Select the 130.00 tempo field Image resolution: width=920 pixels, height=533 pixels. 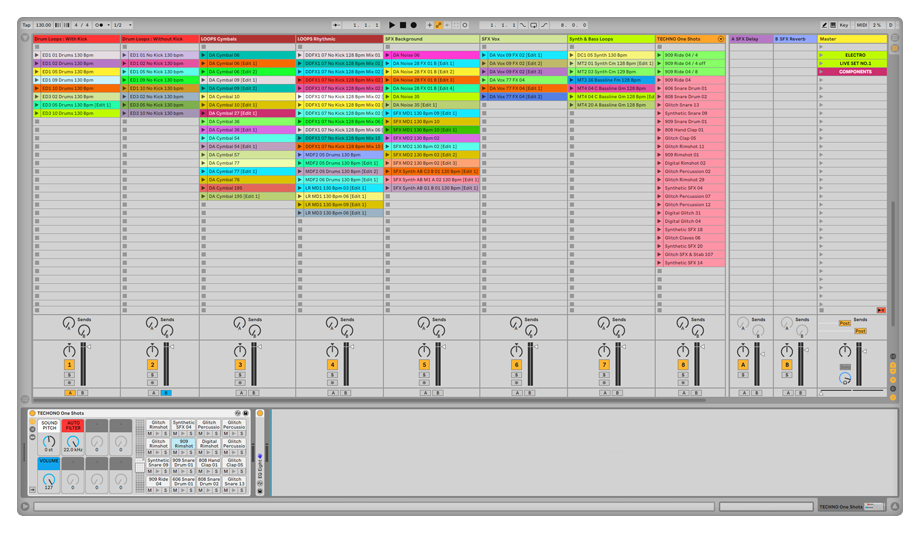43,25
